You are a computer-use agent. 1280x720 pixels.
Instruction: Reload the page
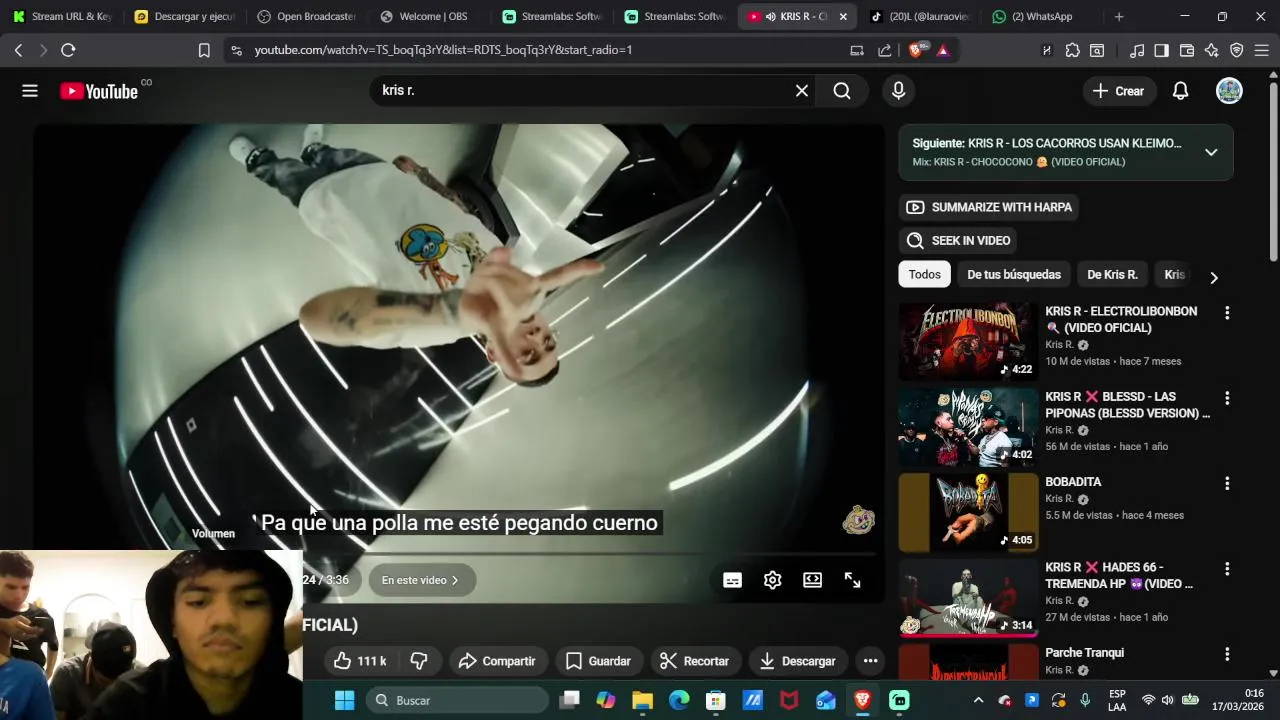[68, 50]
